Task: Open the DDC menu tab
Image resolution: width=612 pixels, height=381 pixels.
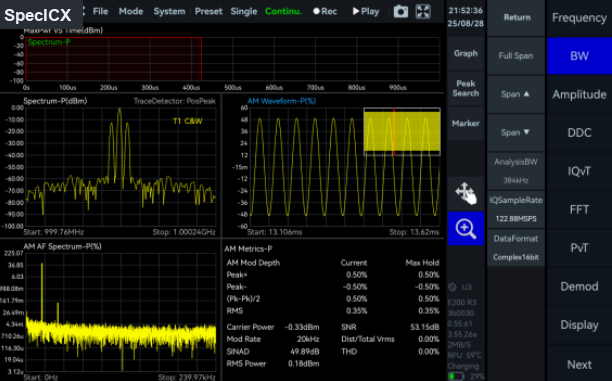Action: coord(579,133)
